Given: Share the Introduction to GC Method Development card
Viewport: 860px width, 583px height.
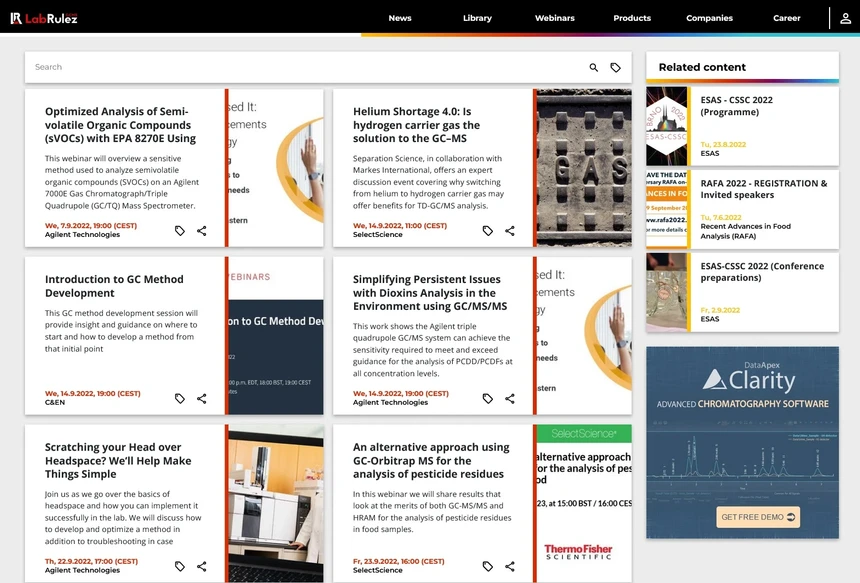Looking at the screenshot, I should (x=202, y=399).
